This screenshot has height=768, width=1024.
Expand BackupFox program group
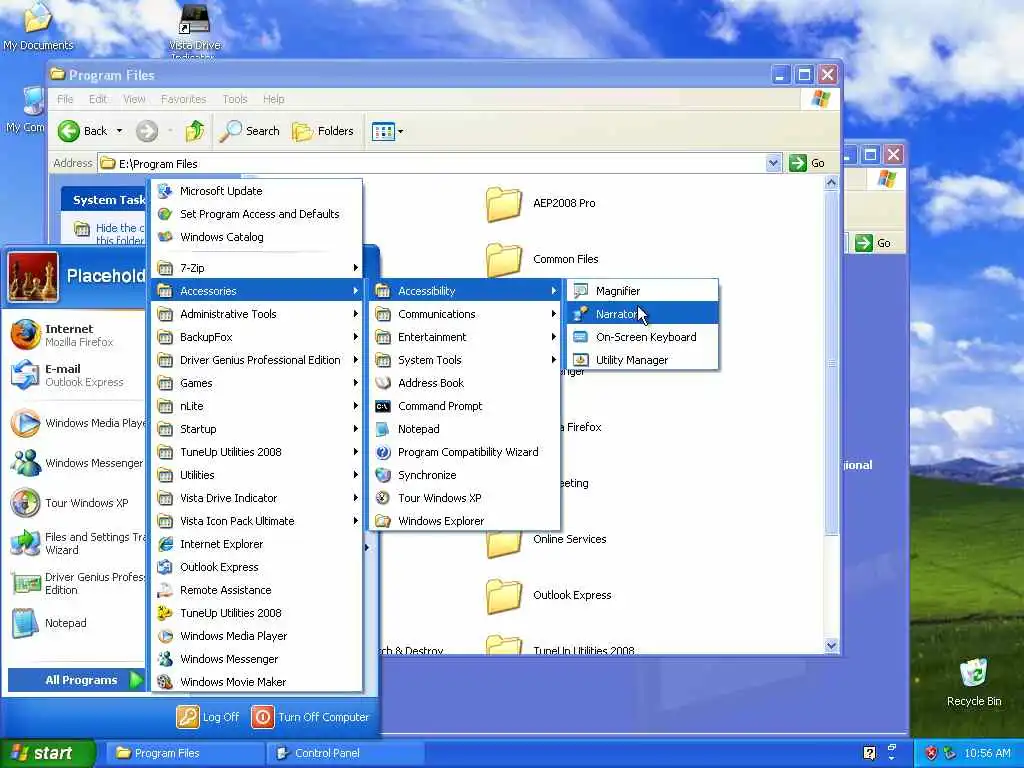pyautogui.click(x=257, y=337)
